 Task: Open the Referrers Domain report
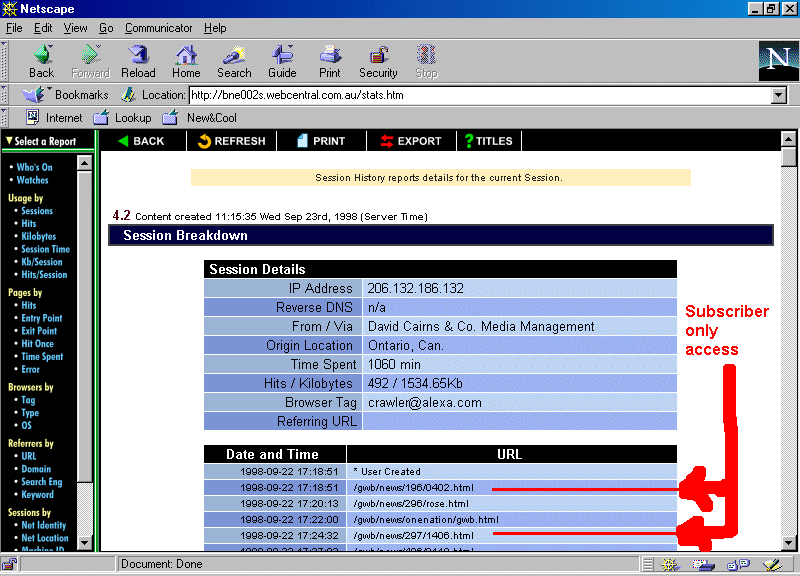(36, 468)
